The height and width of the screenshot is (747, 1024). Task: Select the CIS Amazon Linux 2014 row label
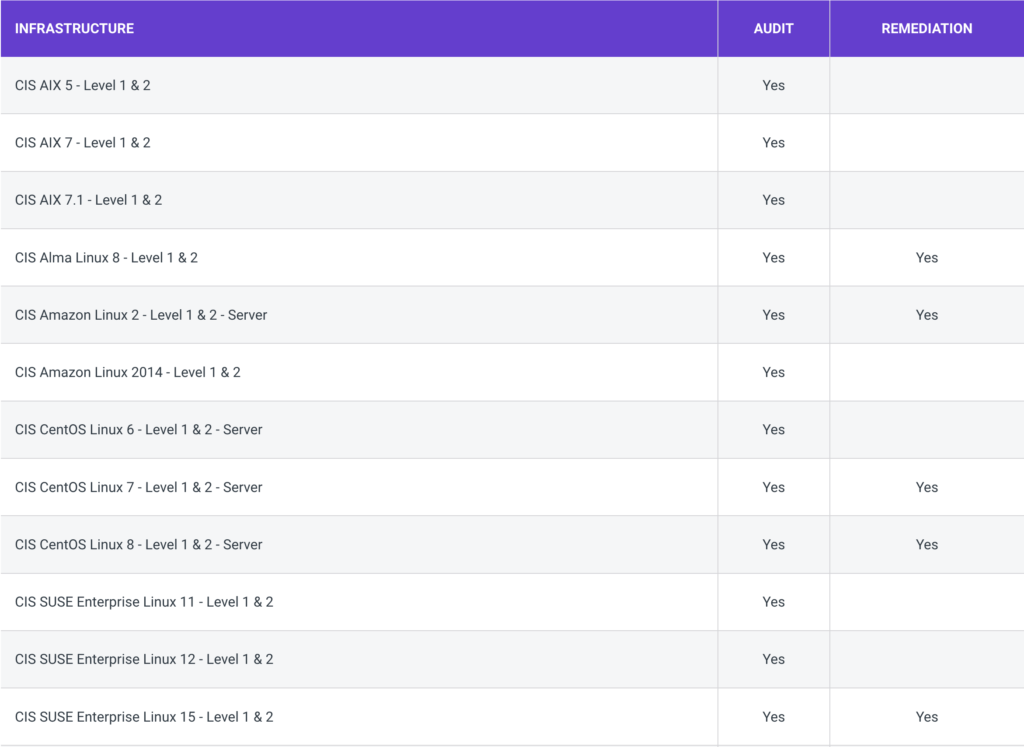128,373
